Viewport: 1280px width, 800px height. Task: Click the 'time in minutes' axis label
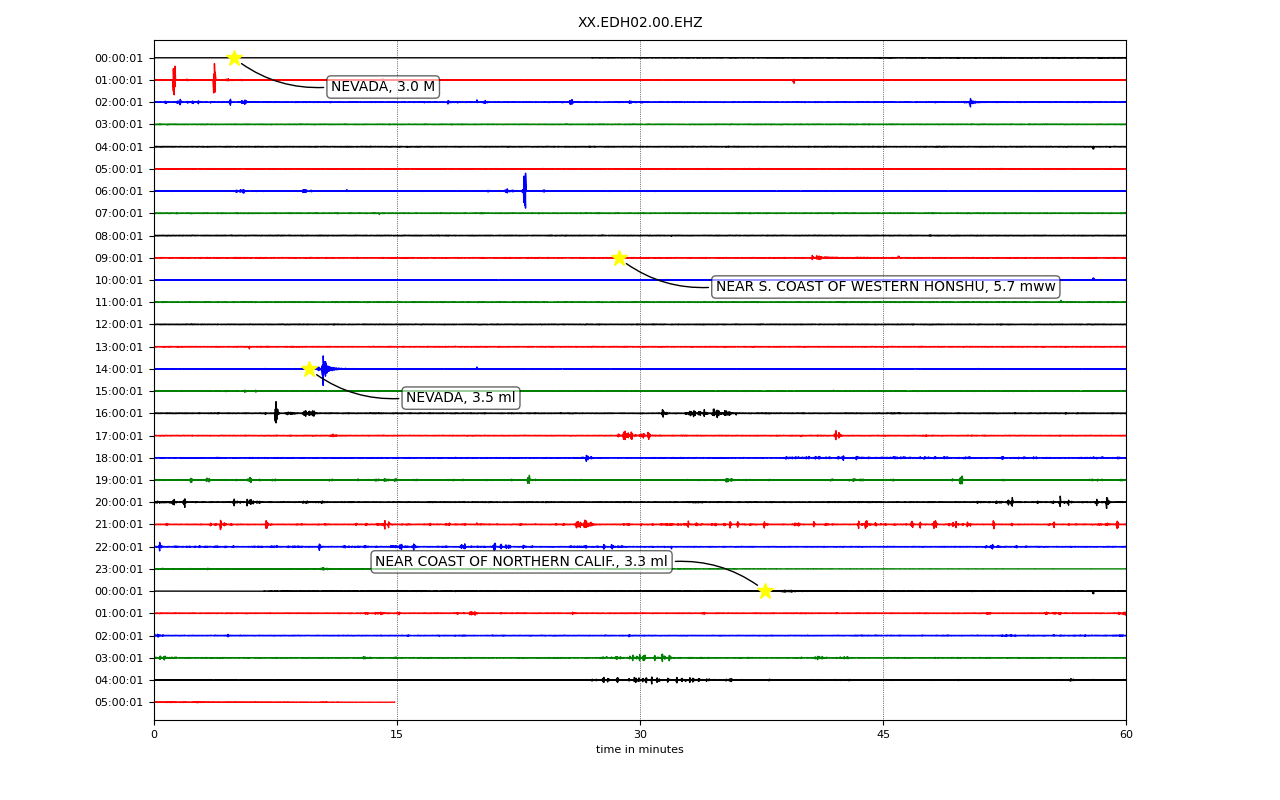(640, 750)
